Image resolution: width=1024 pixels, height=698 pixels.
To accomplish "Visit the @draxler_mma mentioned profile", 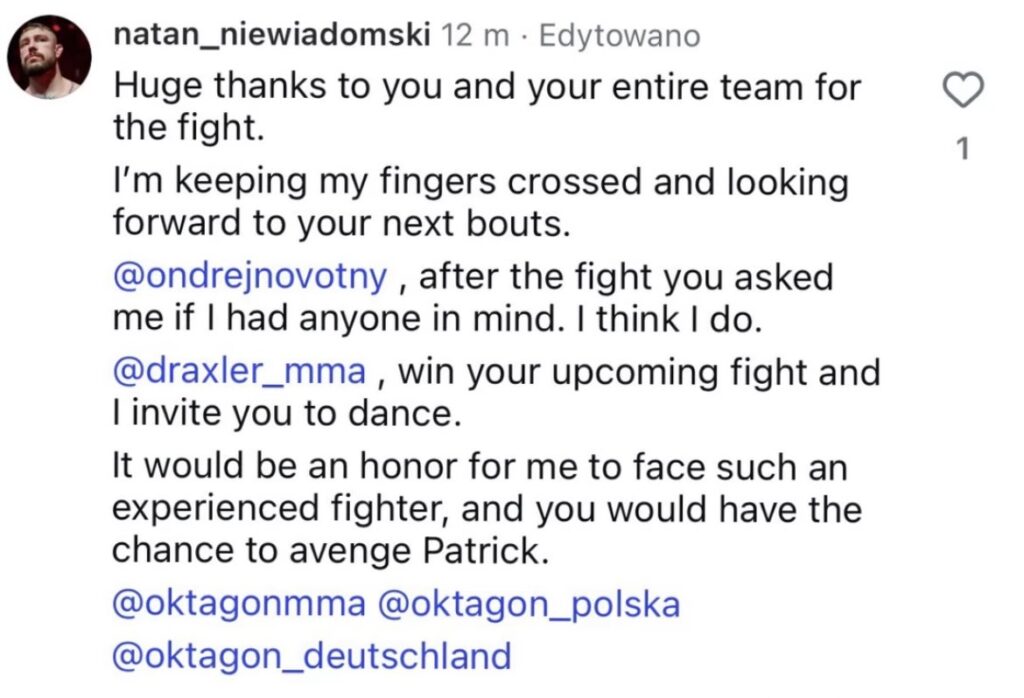I will point(240,373).
